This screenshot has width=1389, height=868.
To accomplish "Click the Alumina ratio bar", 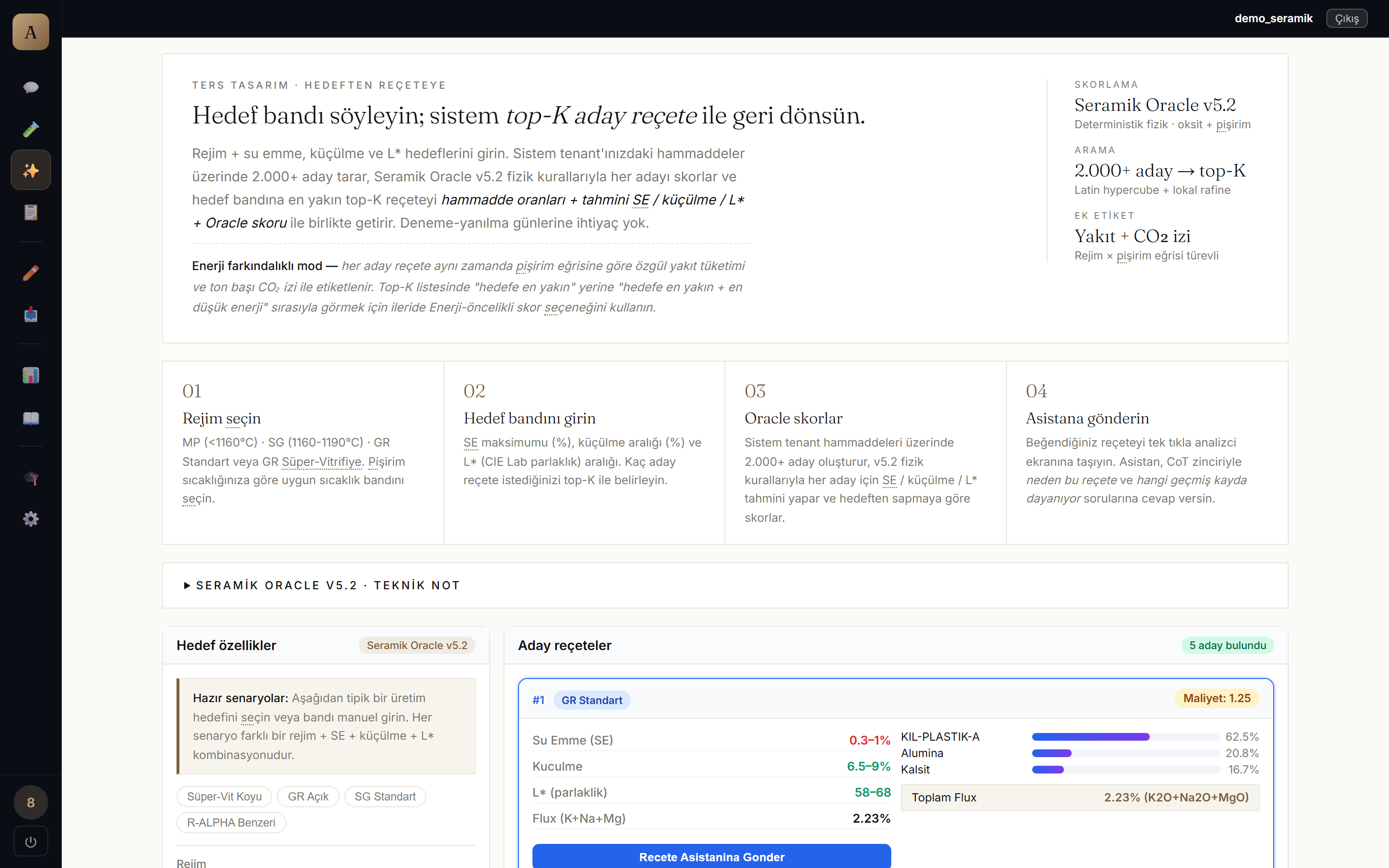I will (x=1126, y=753).
